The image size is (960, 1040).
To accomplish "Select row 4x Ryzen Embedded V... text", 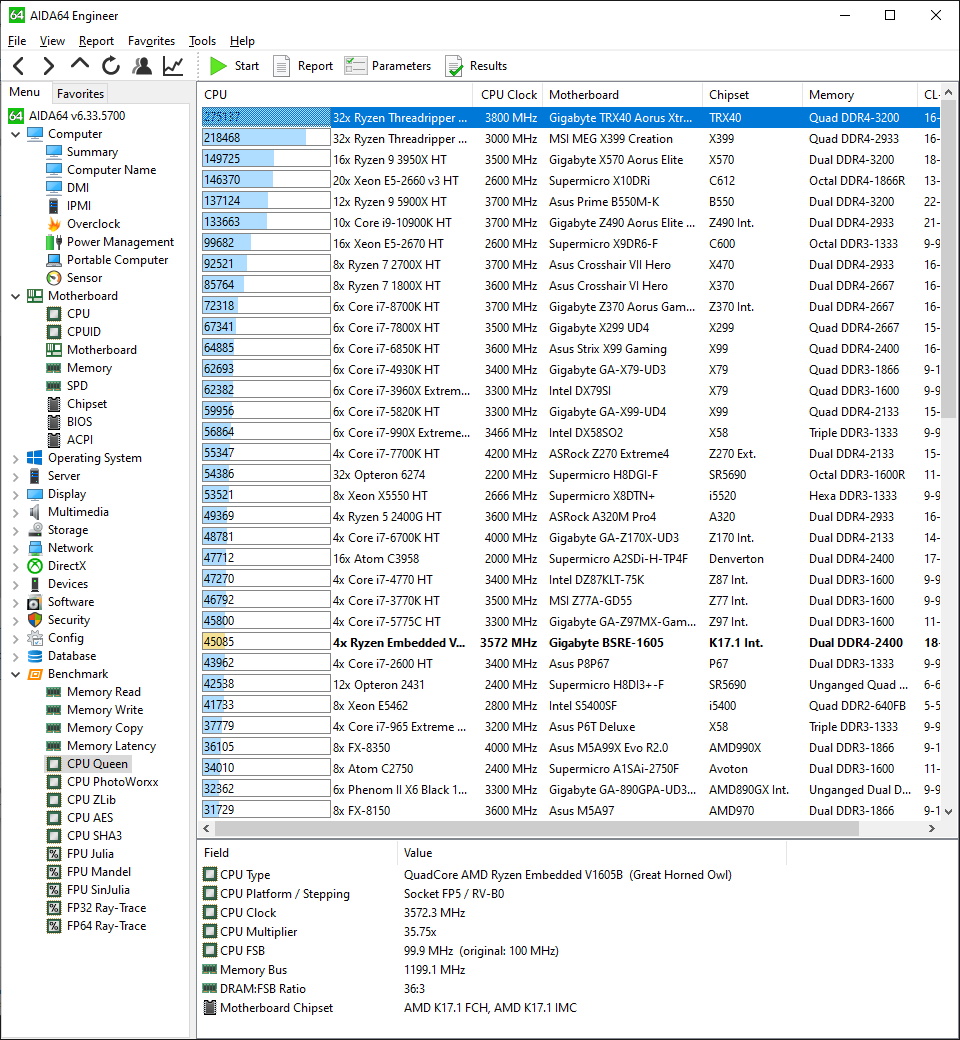I will click(399, 643).
